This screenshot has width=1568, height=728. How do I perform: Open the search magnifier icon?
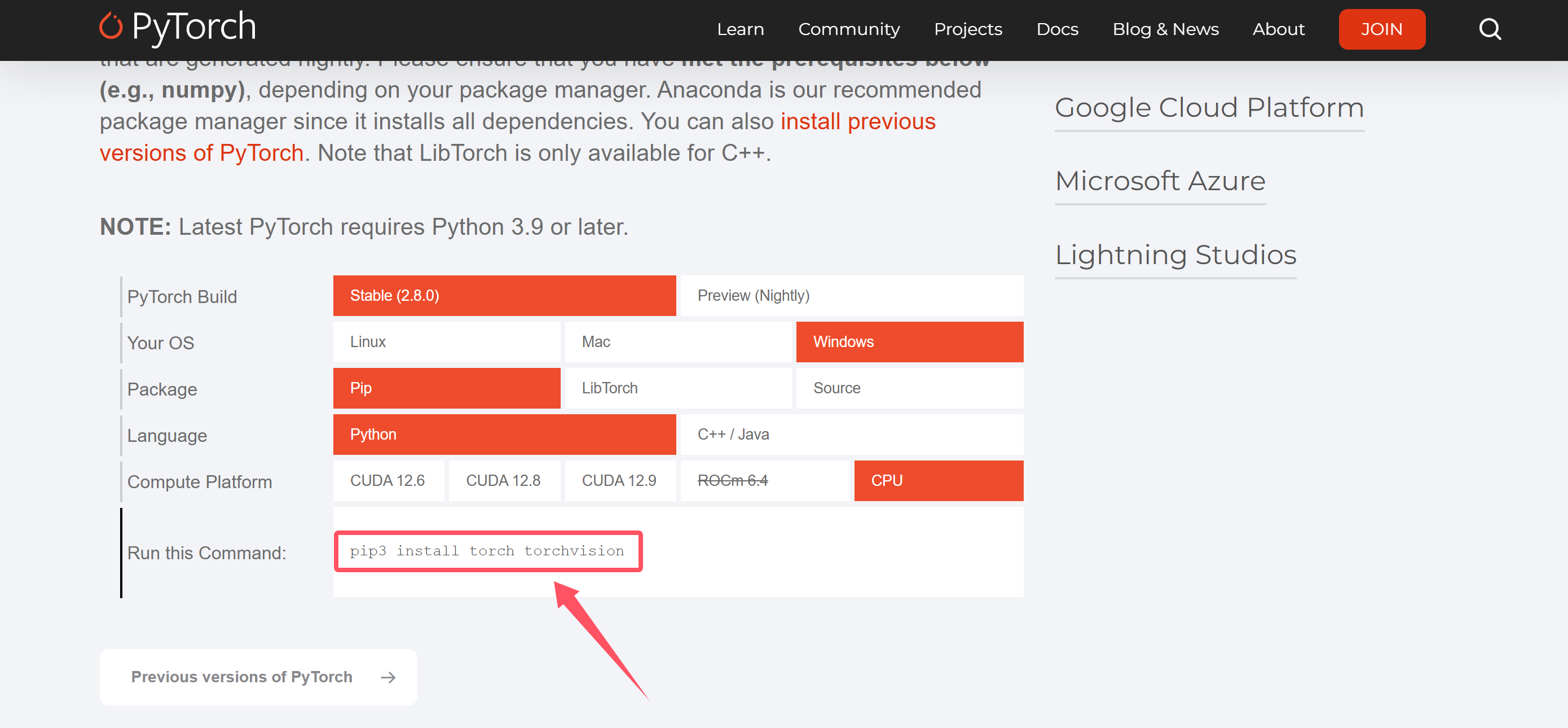pyautogui.click(x=1490, y=29)
